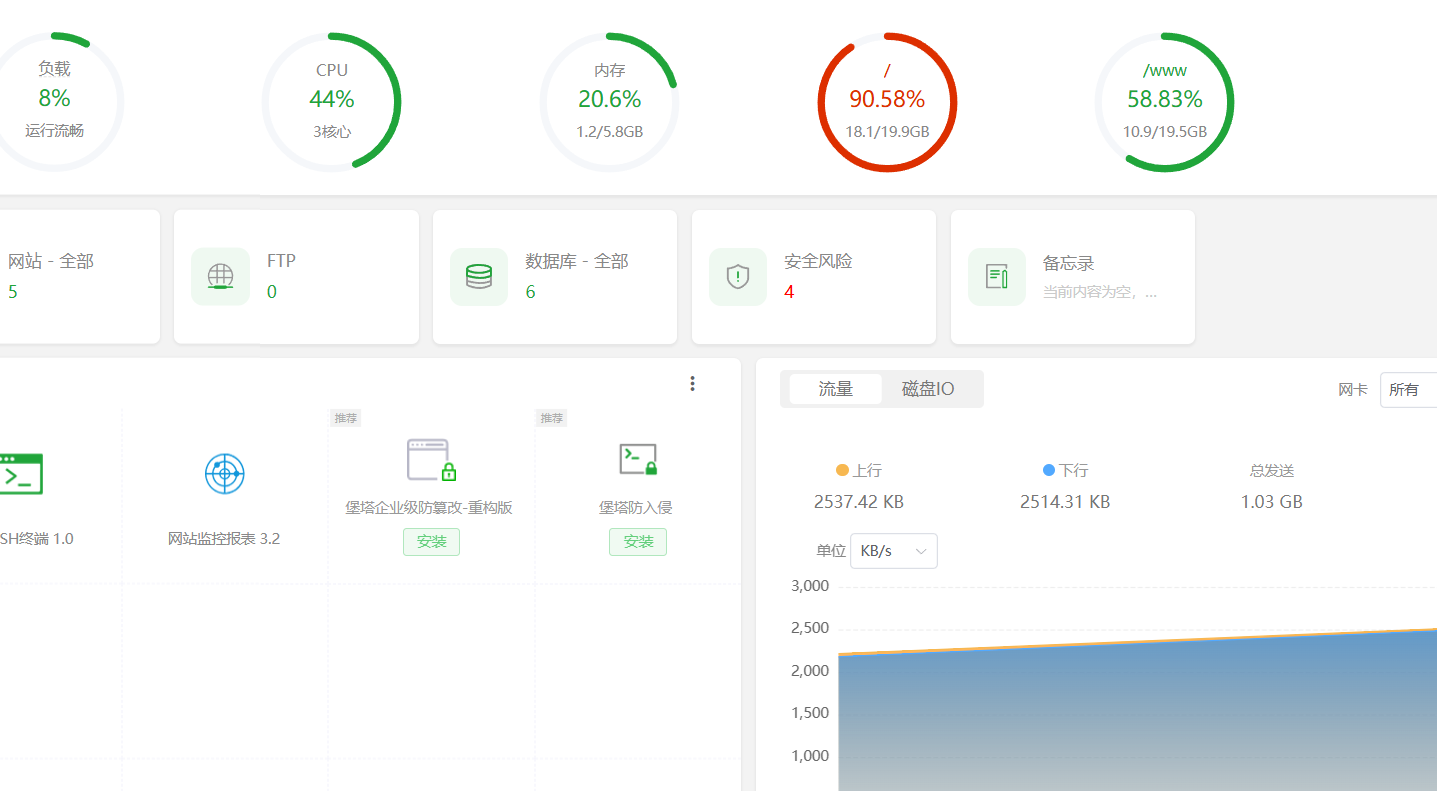Click the root disk 90.58% gauge
Screen dimensions: 1437x791
(x=888, y=102)
